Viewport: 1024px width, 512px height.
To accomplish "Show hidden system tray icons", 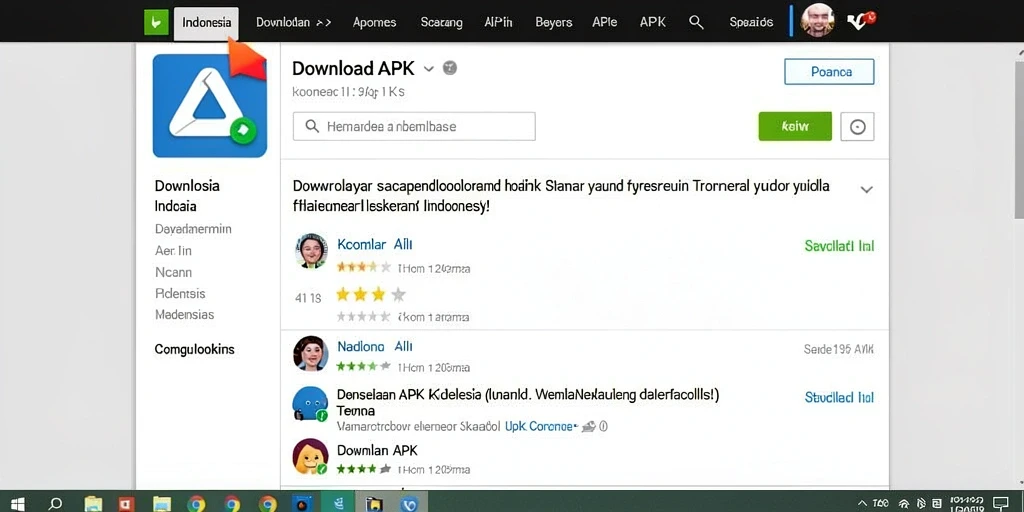I will tap(862, 504).
